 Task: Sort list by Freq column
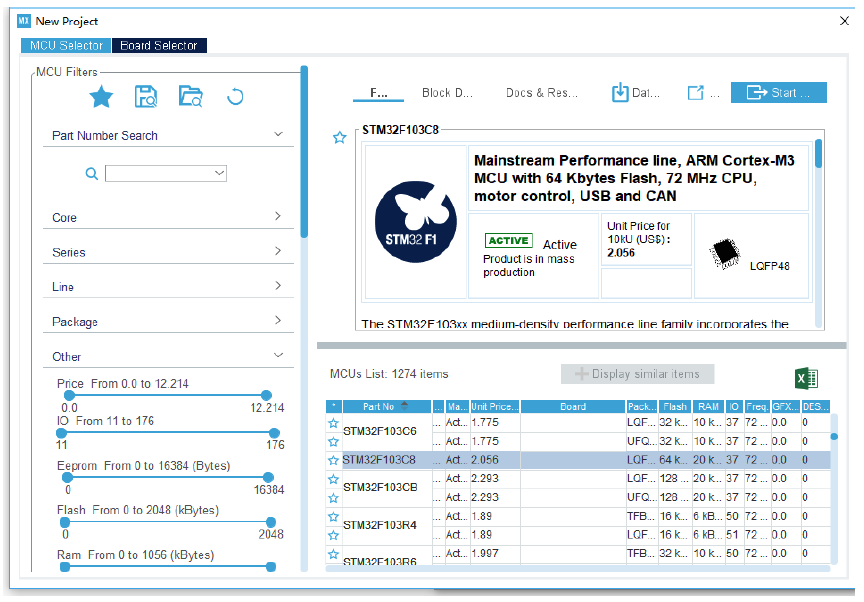[757, 406]
